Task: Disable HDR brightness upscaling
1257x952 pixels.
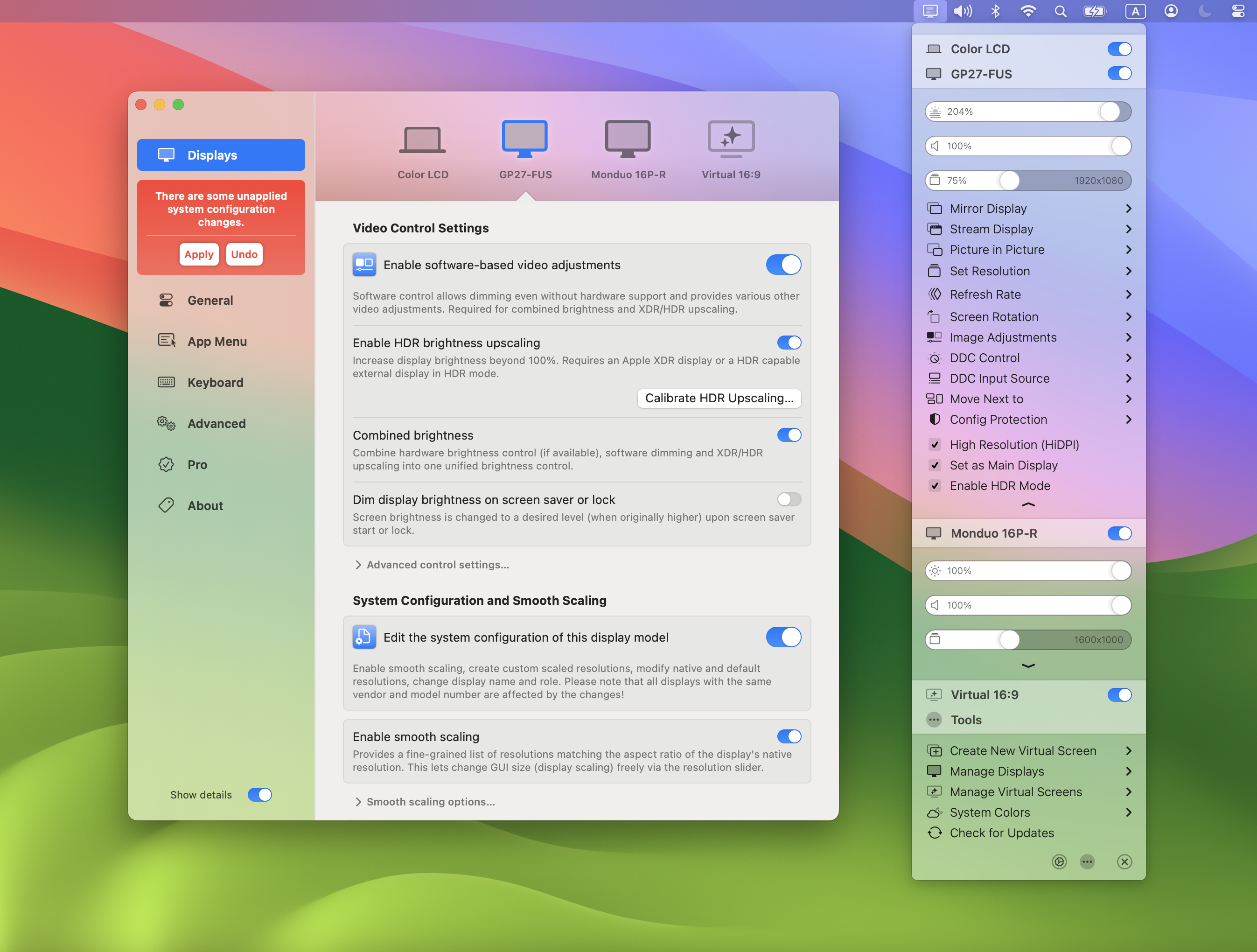Action: pyautogui.click(x=789, y=342)
